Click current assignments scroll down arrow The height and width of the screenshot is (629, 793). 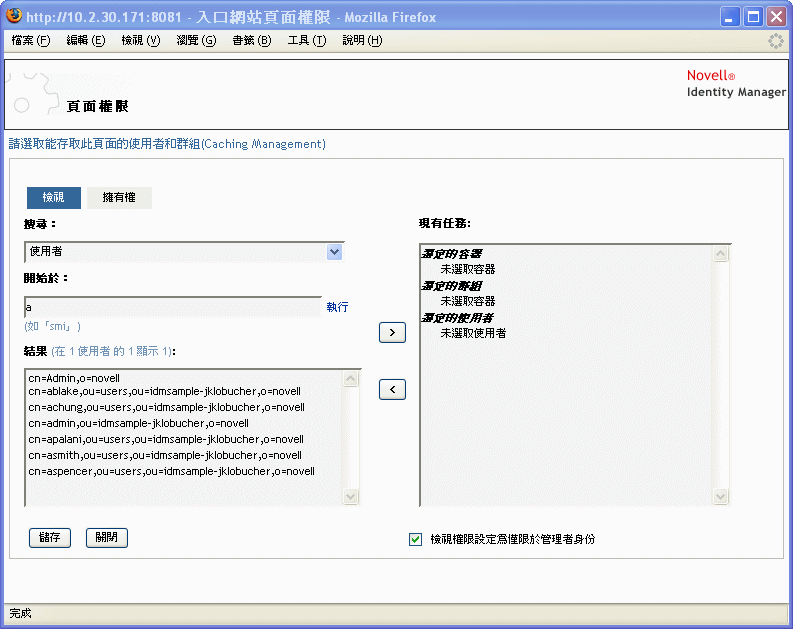721,497
